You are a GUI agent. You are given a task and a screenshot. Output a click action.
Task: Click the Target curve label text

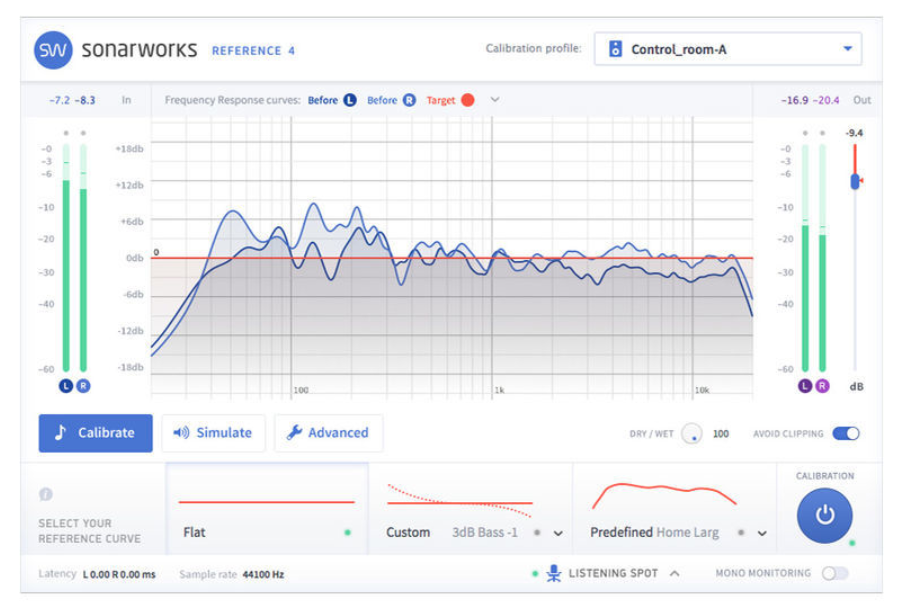(x=441, y=100)
